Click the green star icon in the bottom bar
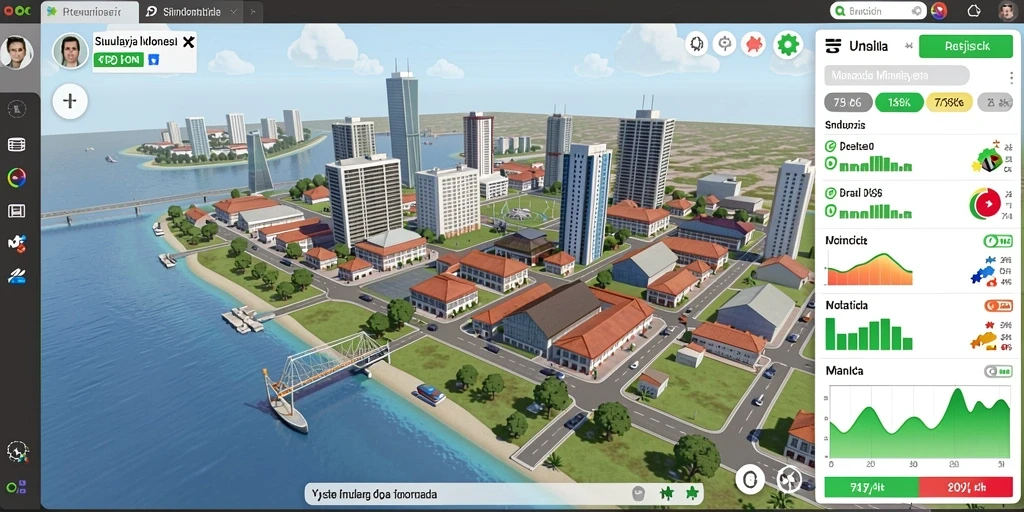1024x512 pixels. click(x=693, y=493)
